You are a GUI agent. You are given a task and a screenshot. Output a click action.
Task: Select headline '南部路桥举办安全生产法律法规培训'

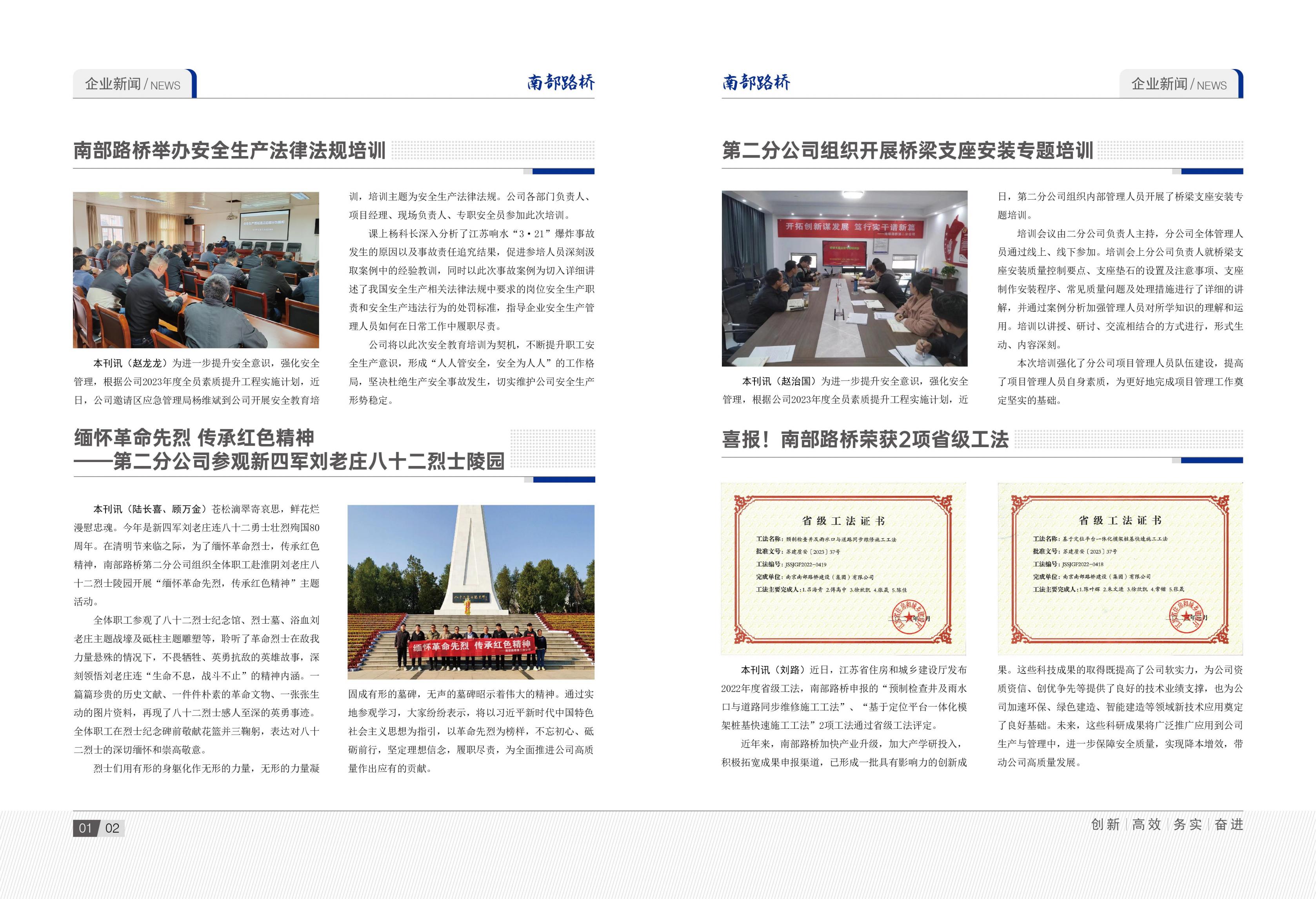229,151
